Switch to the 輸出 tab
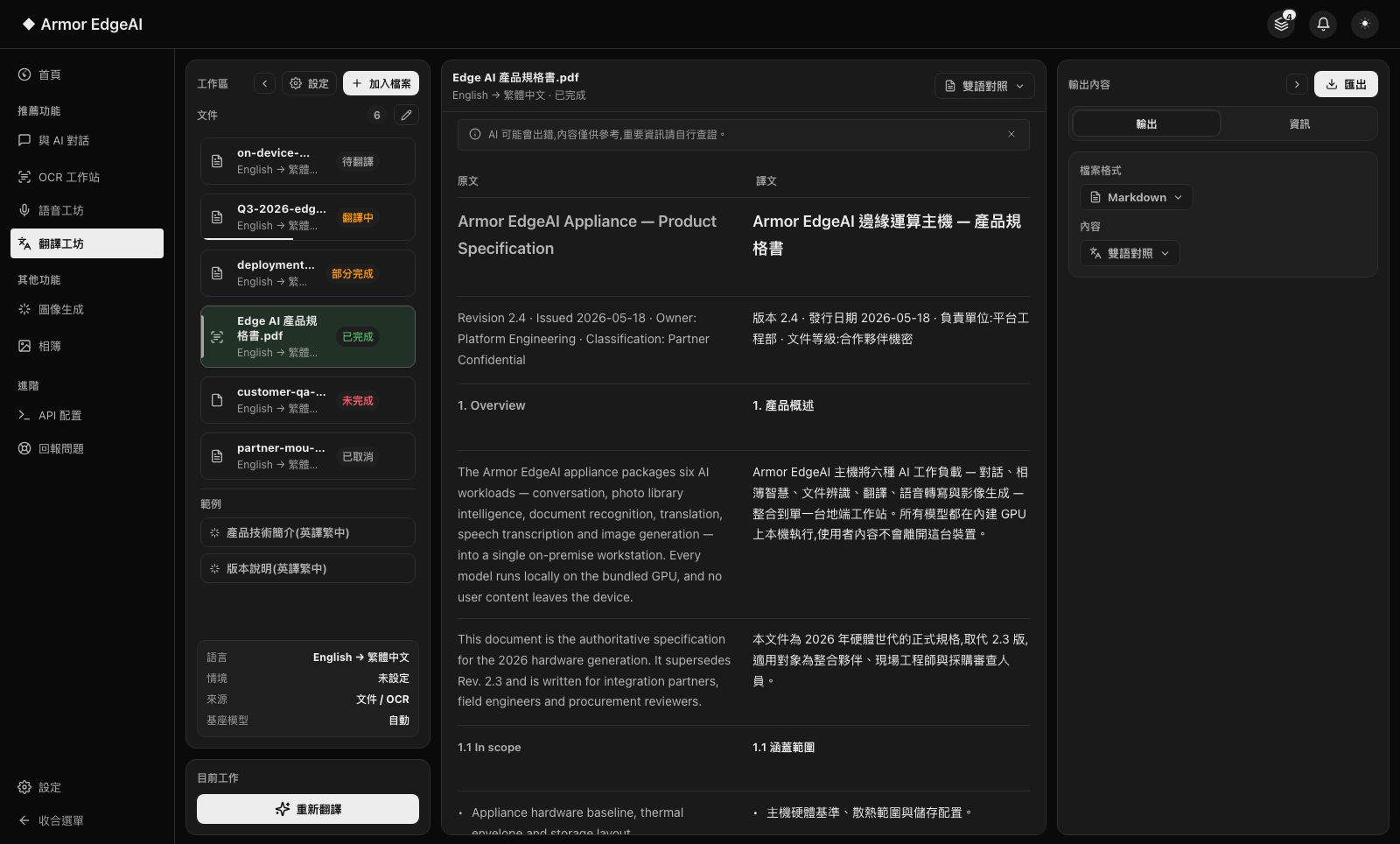The width and height of the screenshot is (1400, 844). [x=1146, y=123]
